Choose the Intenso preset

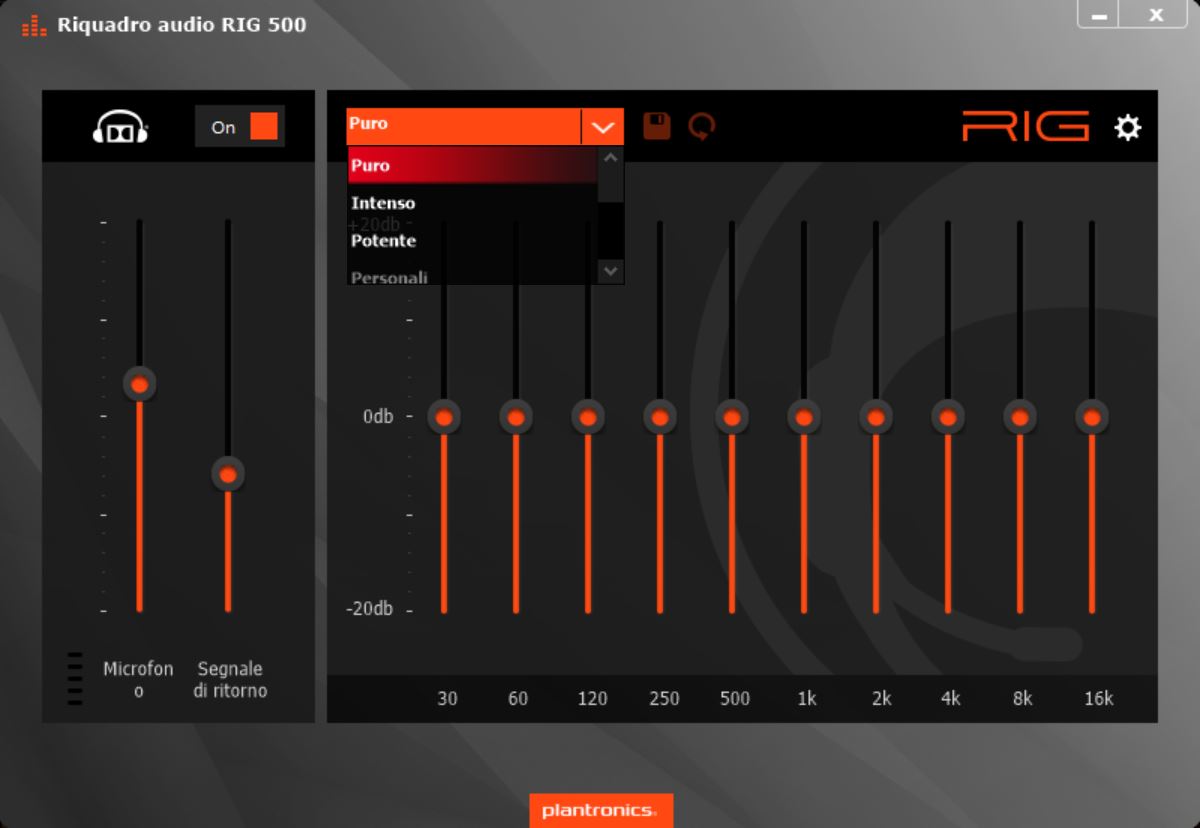(472, 203)
